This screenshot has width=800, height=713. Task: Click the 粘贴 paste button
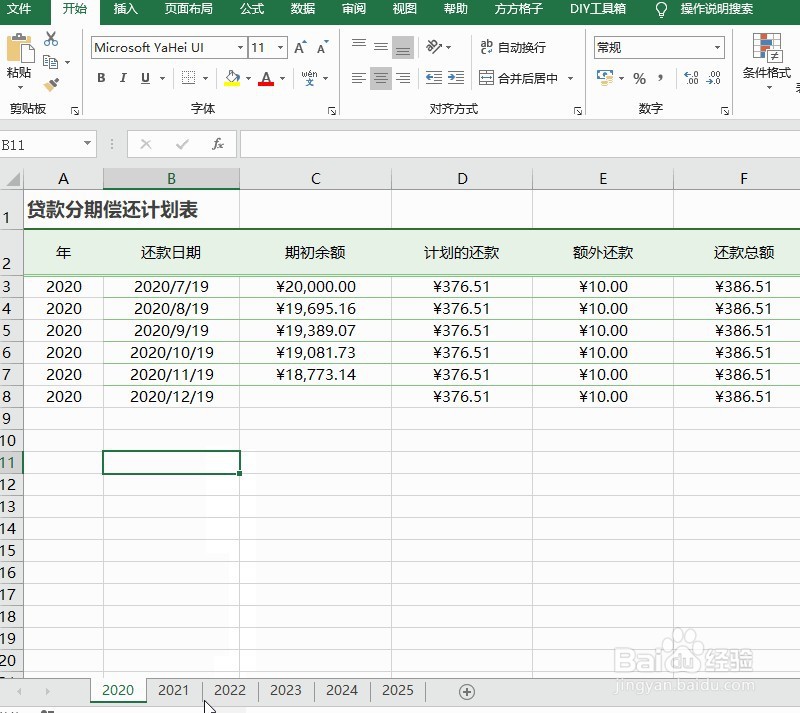[x=18, y=62]
